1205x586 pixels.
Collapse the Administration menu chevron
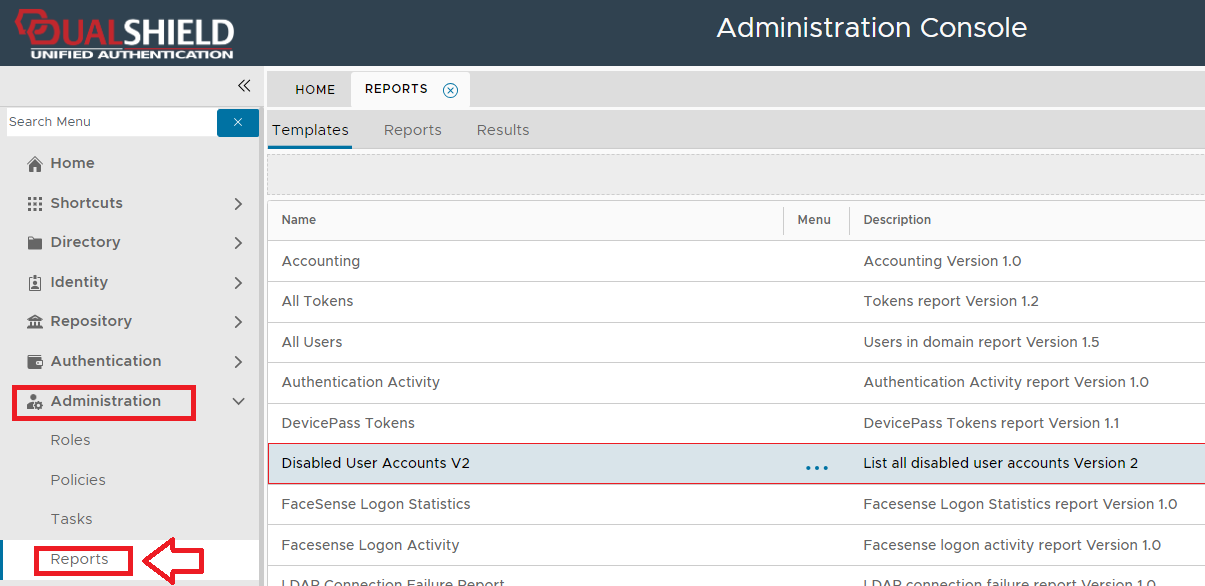click(x=238, y=402)
